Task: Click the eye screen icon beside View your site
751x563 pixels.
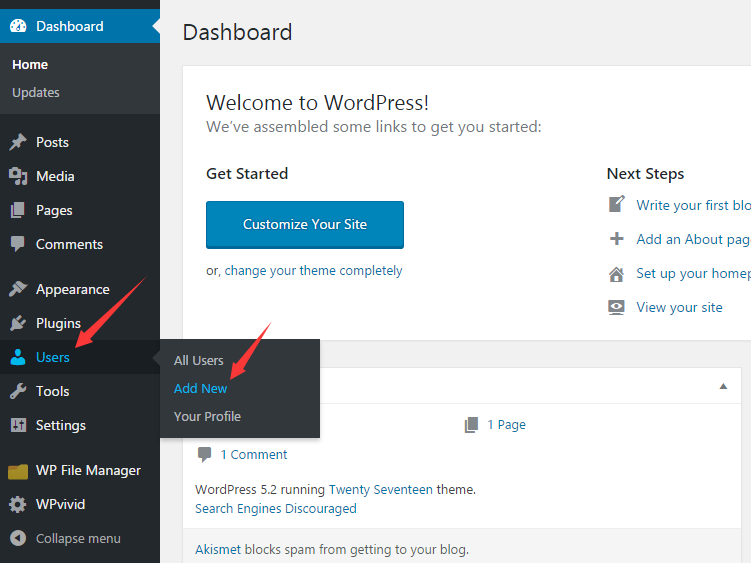Action: (x=616, y=307)
